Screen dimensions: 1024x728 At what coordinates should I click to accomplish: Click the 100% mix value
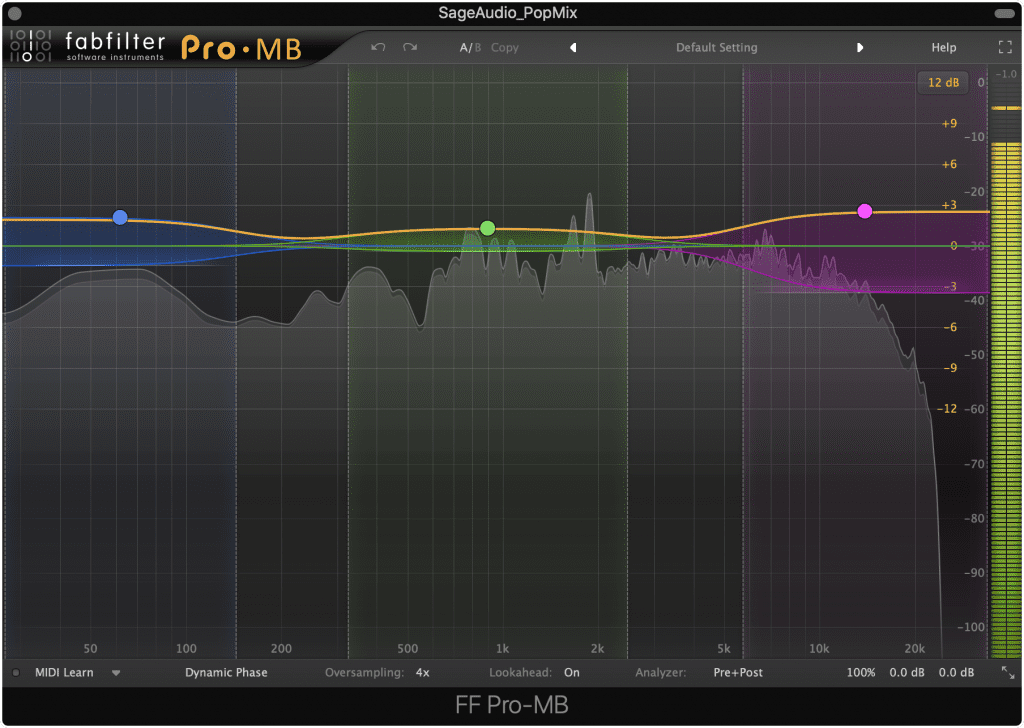point(861,673)
